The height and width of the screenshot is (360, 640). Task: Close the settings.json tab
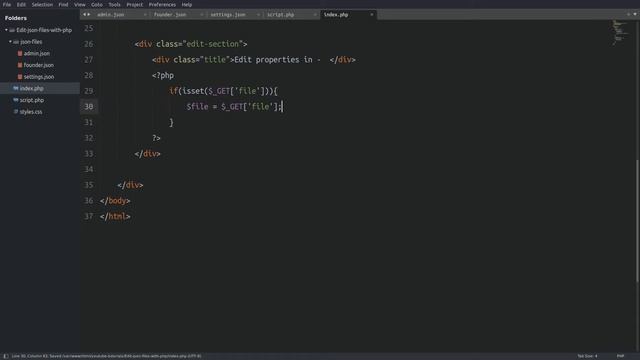pos(258,15)
